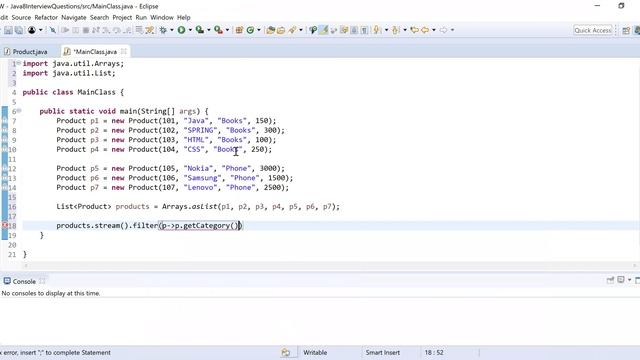640x360 pixels.
Task: Create a New Java Package
Action: click(239, 30)
